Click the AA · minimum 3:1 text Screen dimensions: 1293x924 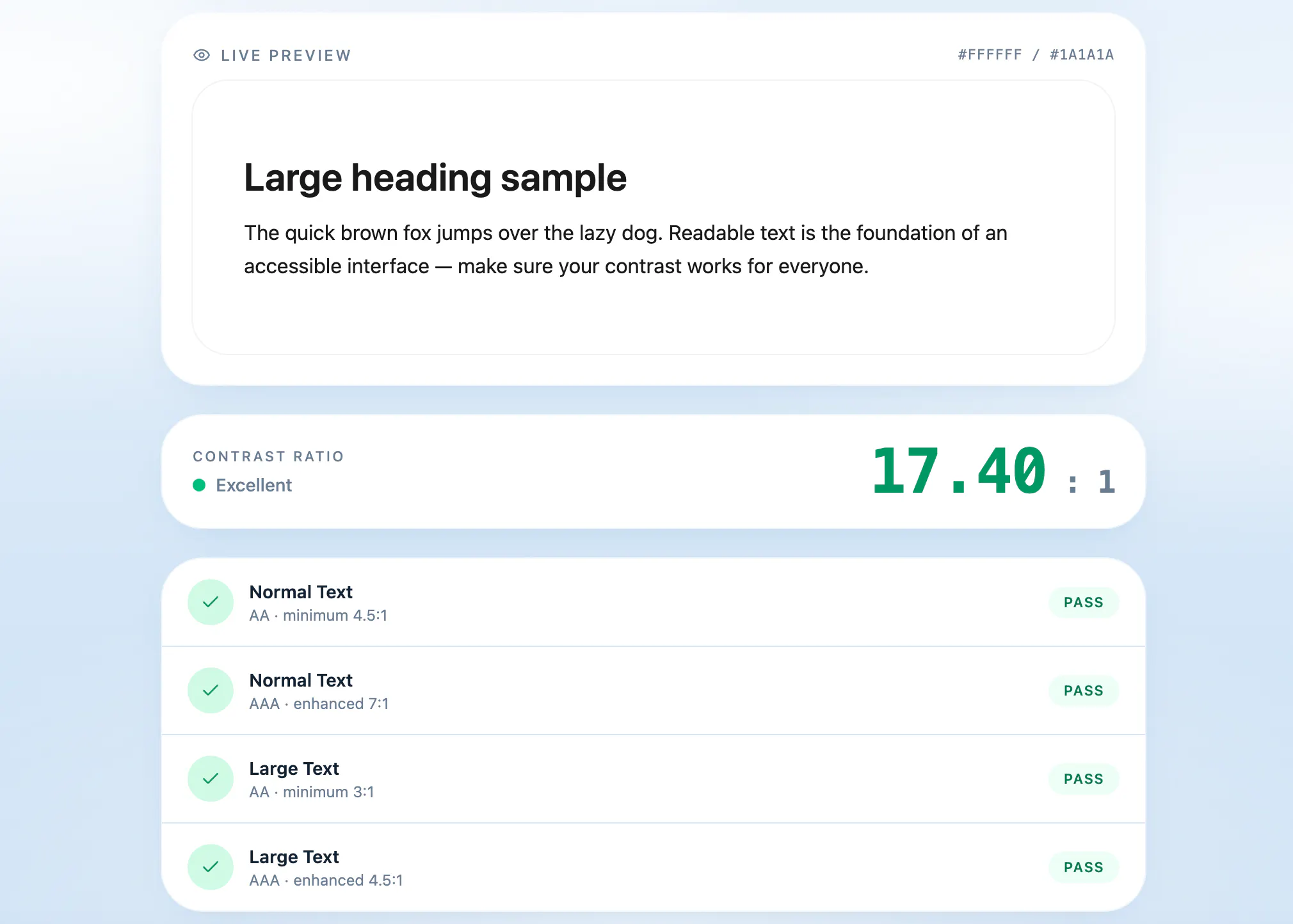pyautogui.click(x=312, y=792)
